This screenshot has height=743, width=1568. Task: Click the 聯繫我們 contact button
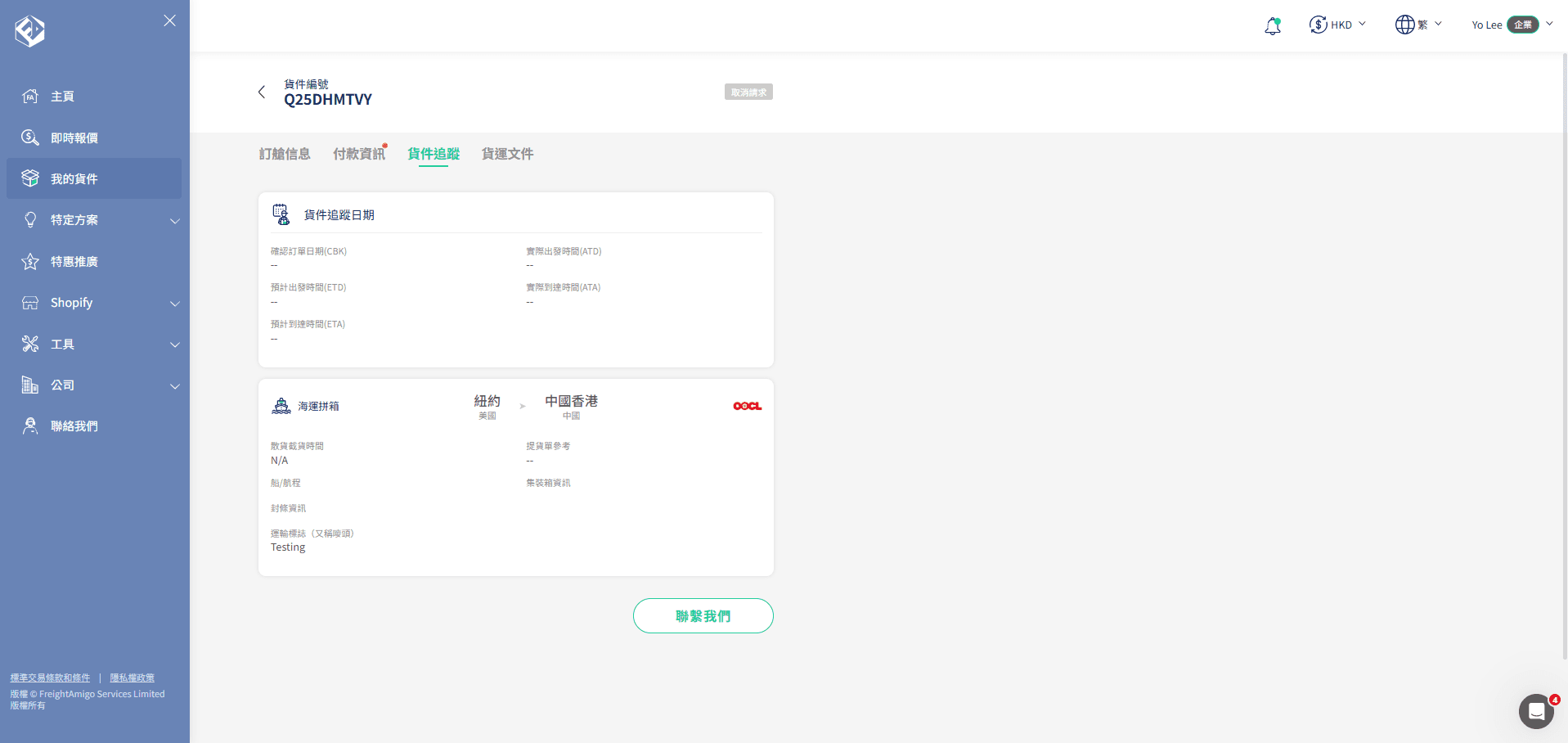703,615
